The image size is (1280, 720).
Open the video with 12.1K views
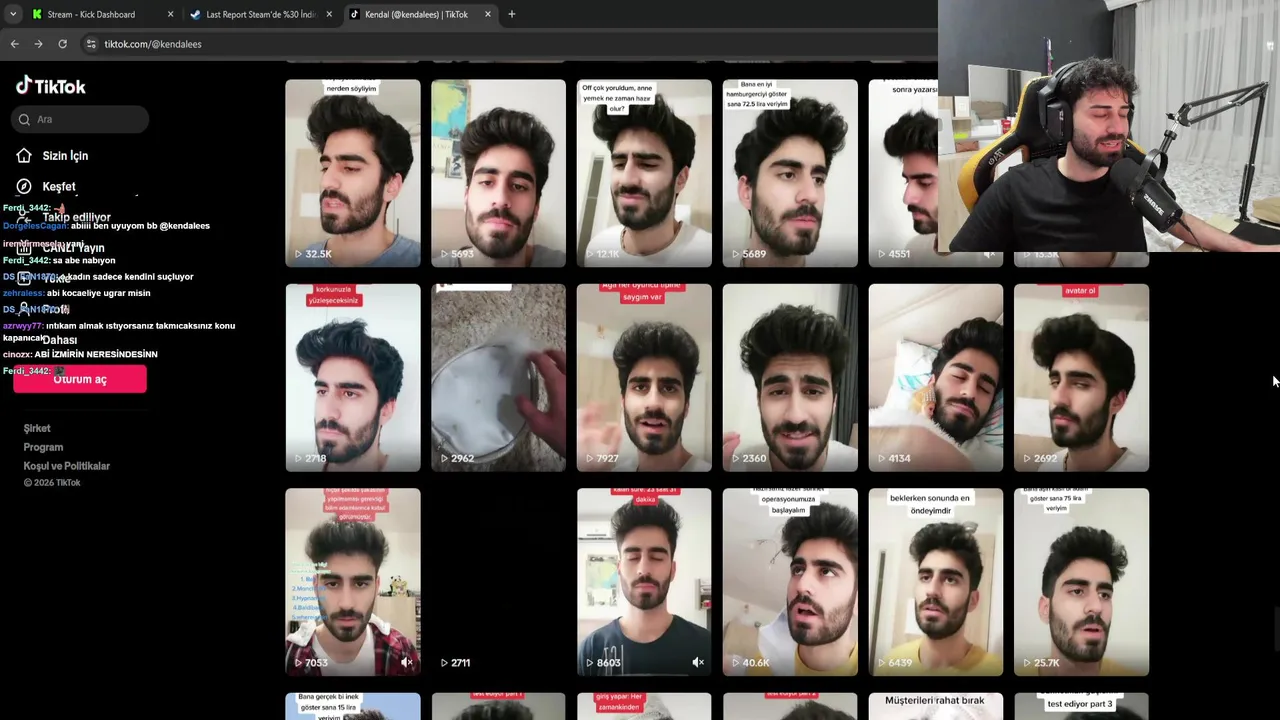644,173
